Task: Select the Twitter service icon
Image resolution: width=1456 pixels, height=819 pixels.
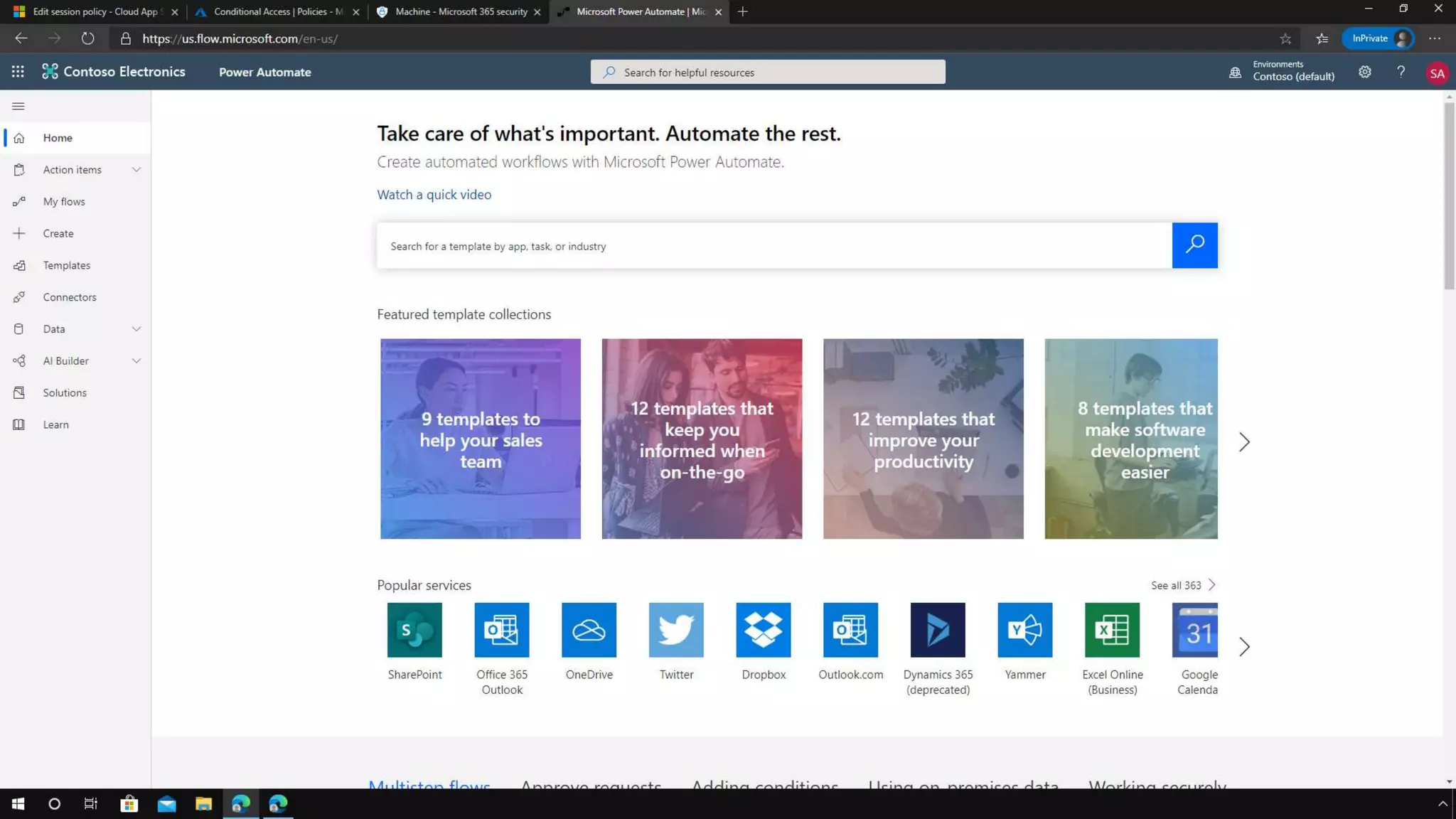Action: pyautogui.click(x=676, y=630)
